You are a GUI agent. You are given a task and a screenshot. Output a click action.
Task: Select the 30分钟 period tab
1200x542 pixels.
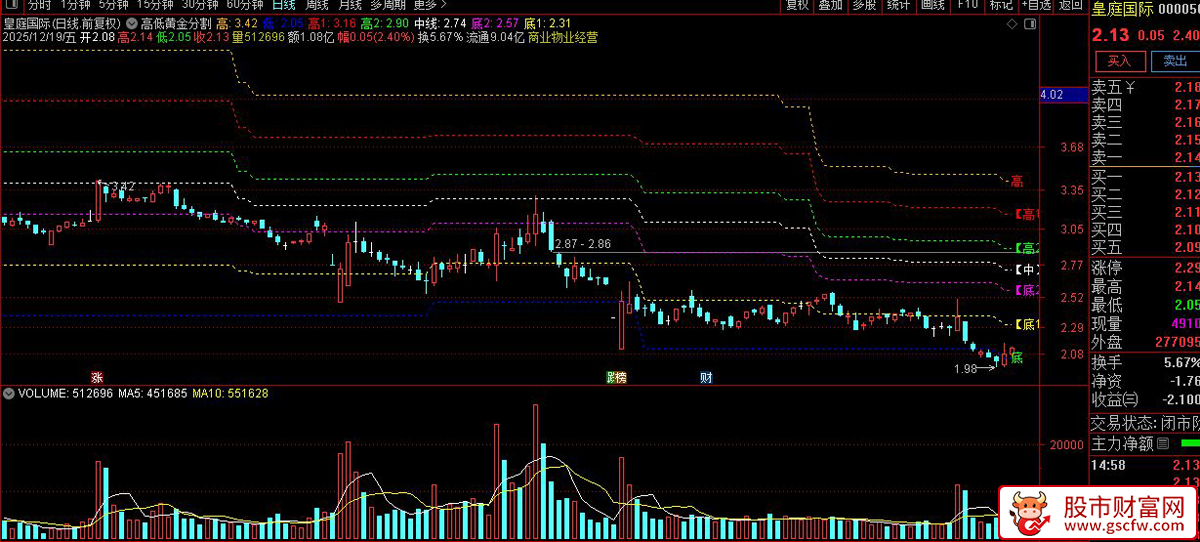click(200, 5)
